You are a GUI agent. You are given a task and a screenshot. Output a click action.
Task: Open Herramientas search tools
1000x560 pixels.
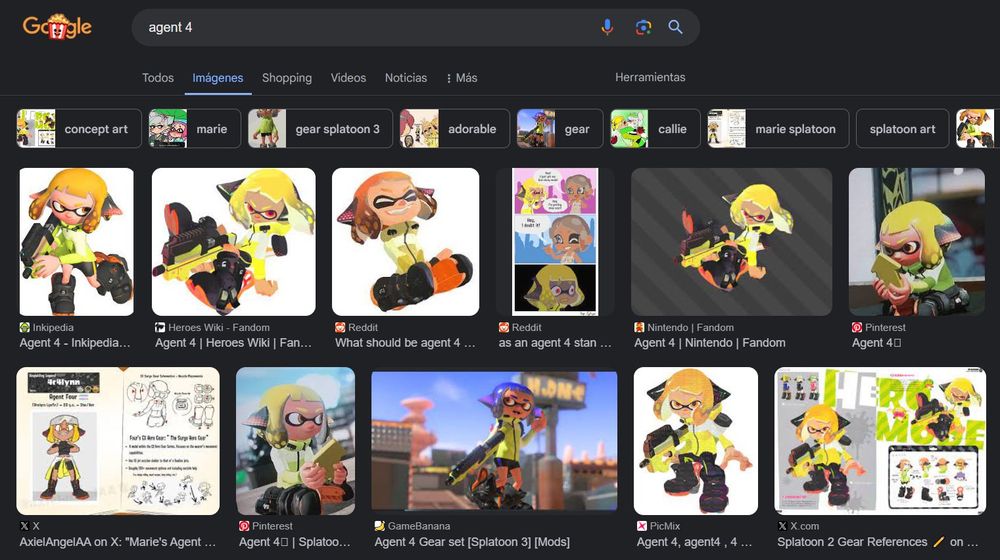(650, 77)
